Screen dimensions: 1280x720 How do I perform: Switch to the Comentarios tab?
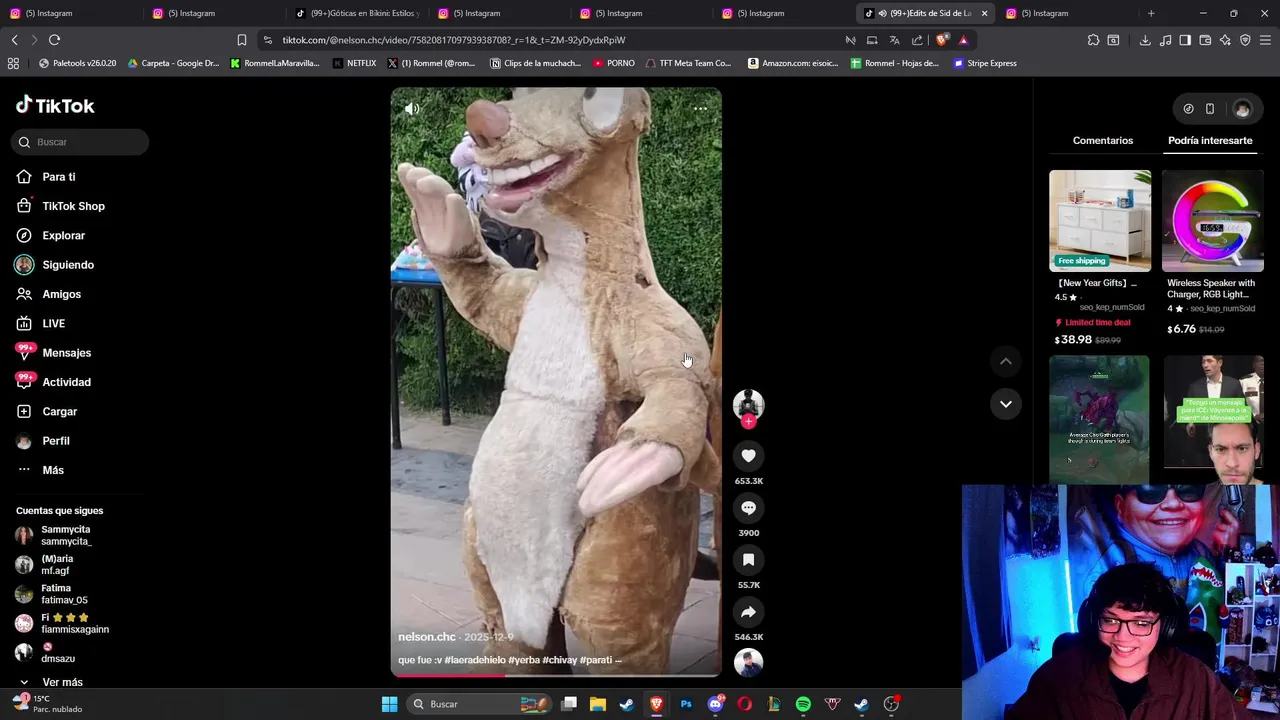click(1103, 140)
